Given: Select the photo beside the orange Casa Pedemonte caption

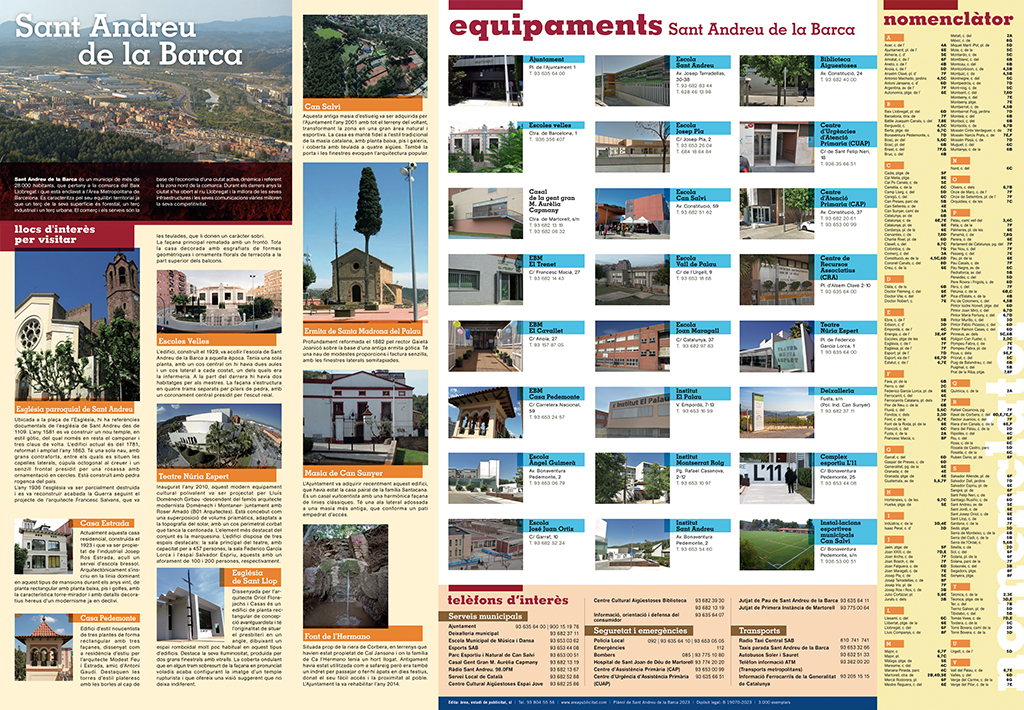Looking at the screenshot, I should coord(43,647).
